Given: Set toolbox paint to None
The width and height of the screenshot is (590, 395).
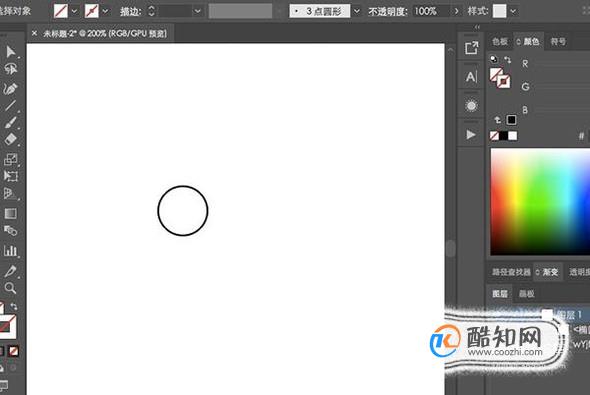Looking at the screenshot, I should (x=14, y=351).
